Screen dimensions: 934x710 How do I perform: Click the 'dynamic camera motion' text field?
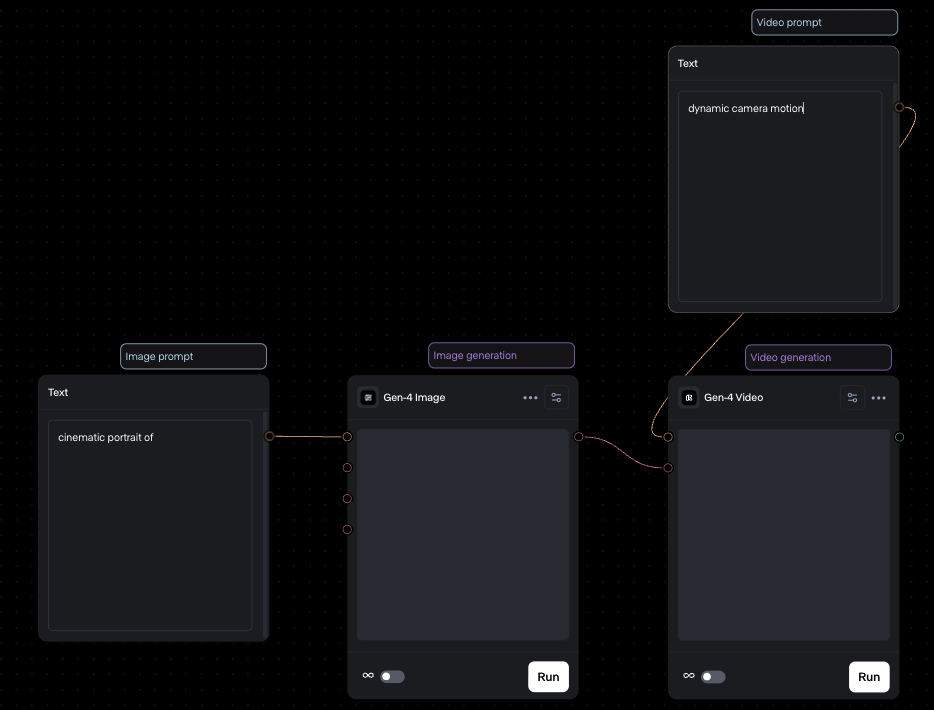click(x=780, y=196)
